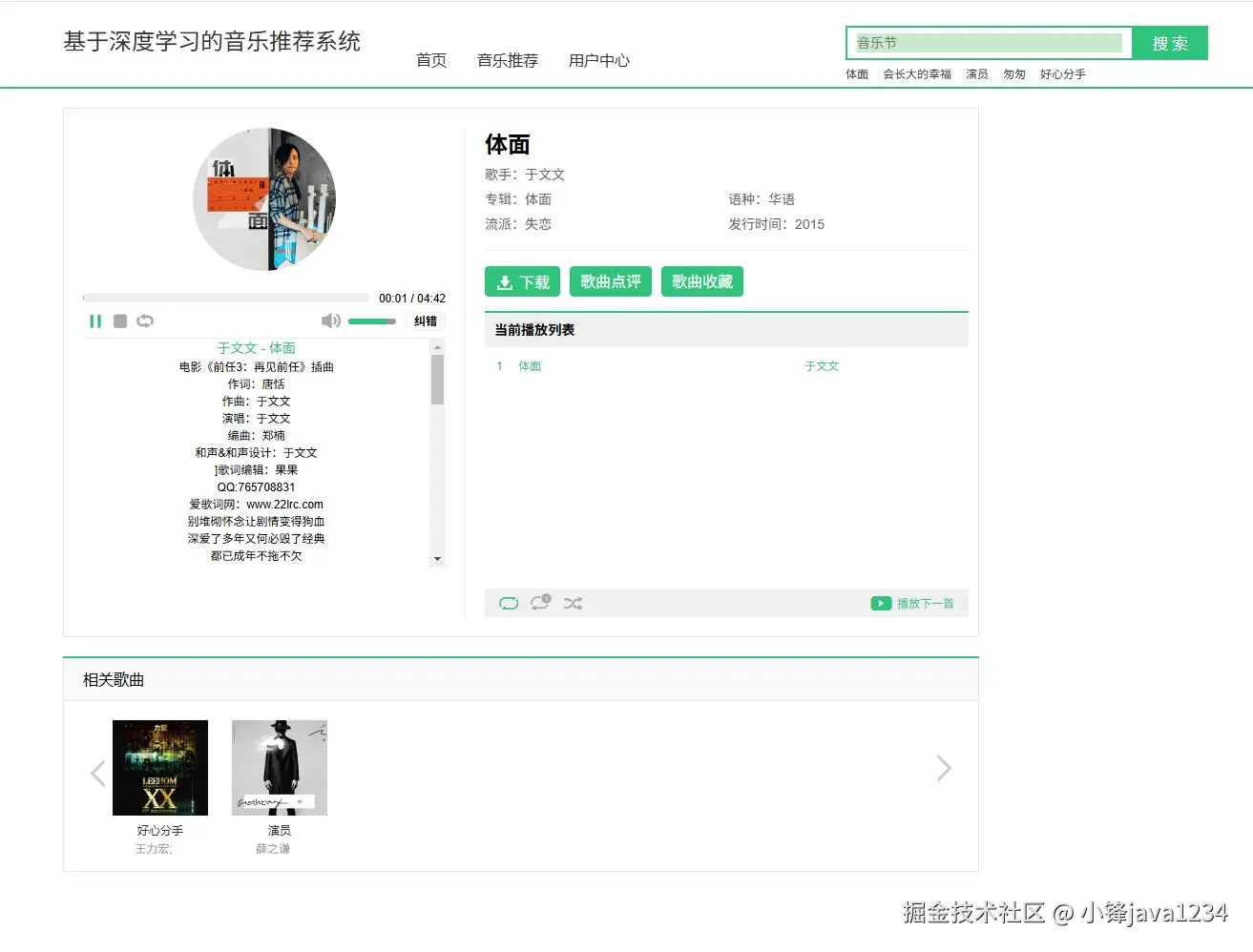Pause the song with the pause icon
Viewport: 1253px width, 952px height.
tap(95, 321)
